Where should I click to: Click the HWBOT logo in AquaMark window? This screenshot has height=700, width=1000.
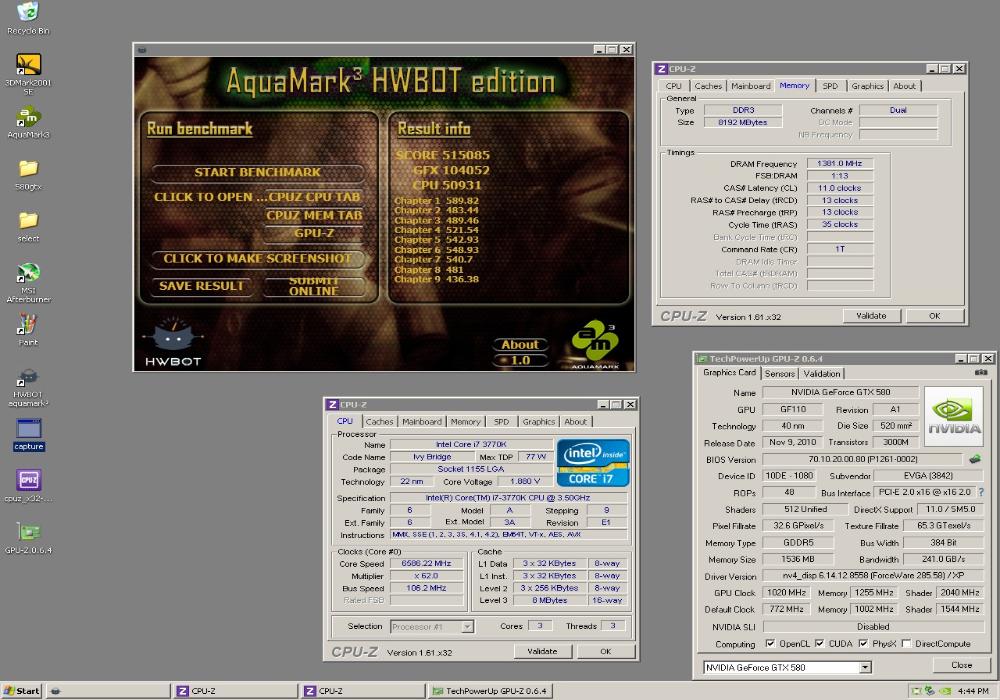pos(172,342)
